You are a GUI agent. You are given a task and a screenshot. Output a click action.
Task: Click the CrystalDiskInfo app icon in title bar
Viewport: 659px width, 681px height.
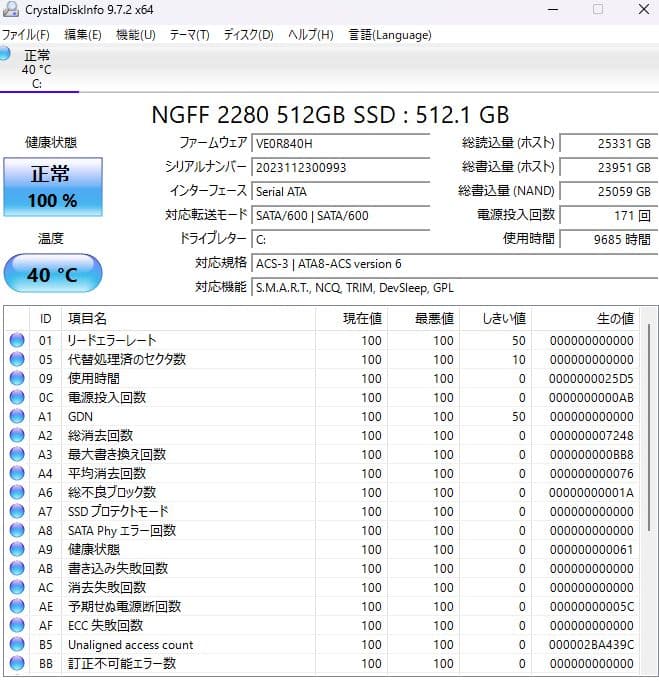[10, 9]
